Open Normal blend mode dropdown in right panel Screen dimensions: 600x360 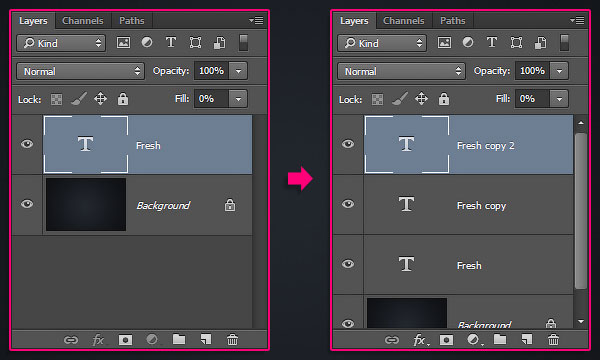pos(401,71)
